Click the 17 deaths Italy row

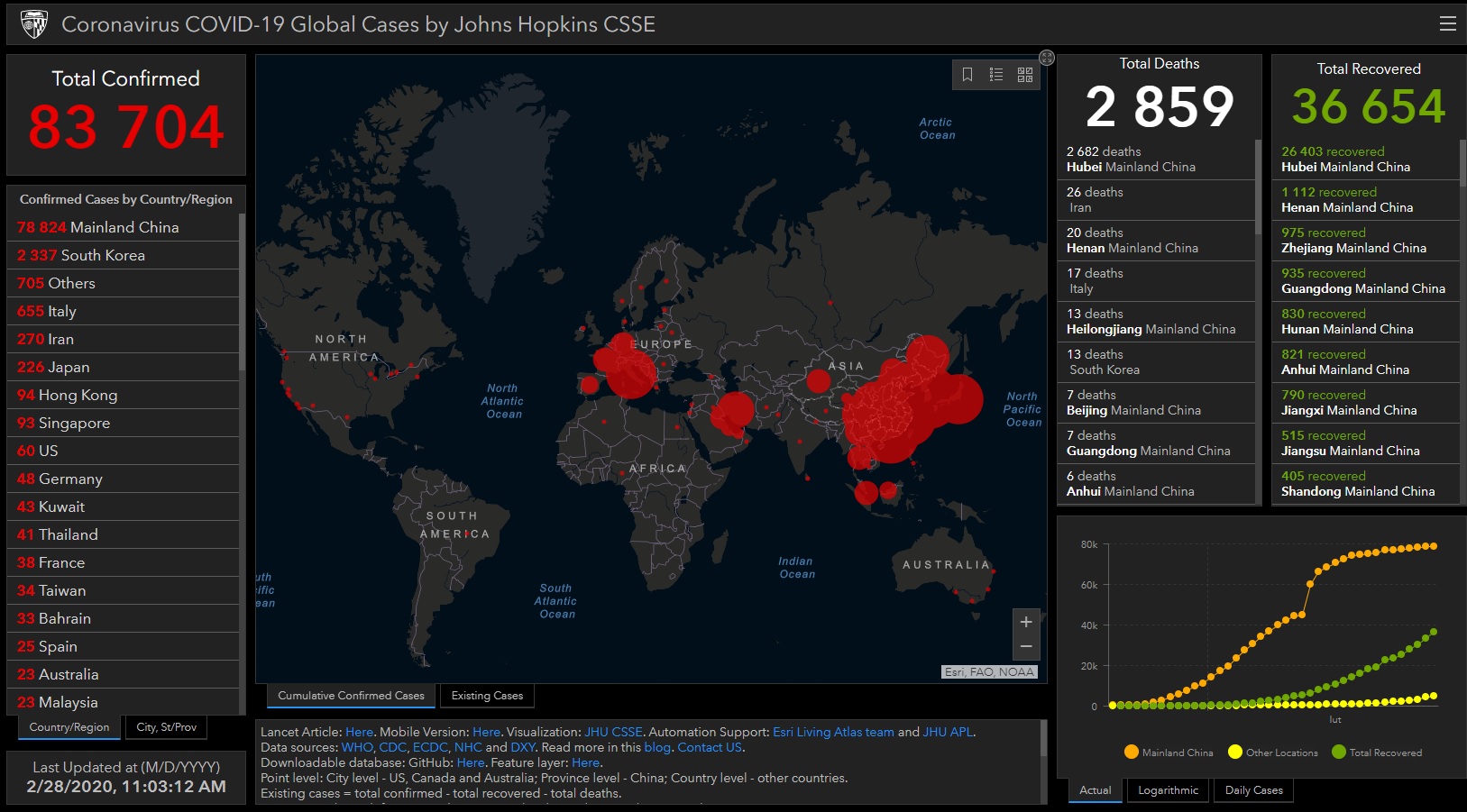[1157, 281]
